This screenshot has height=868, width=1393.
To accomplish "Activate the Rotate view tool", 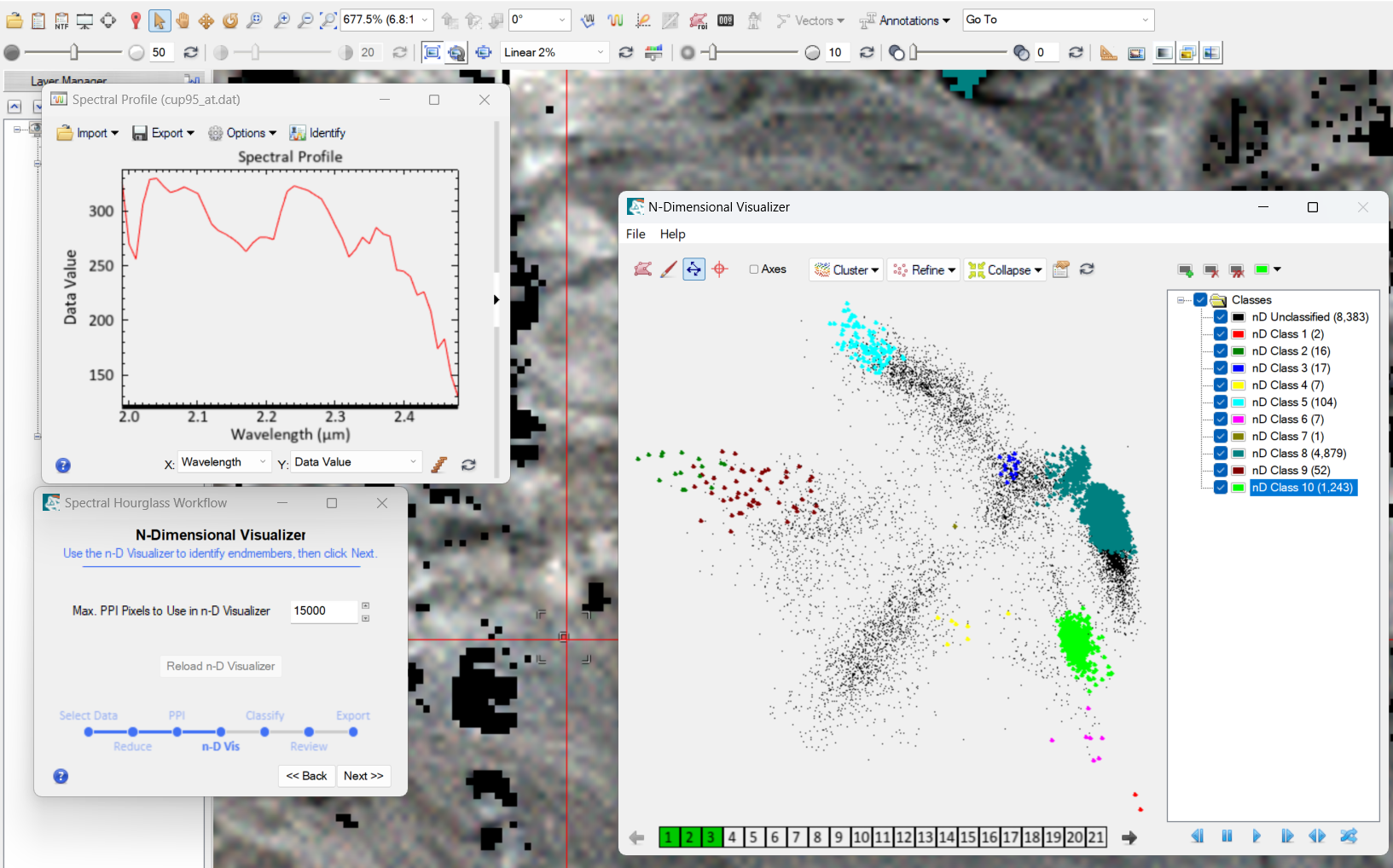I will point(229,20).
